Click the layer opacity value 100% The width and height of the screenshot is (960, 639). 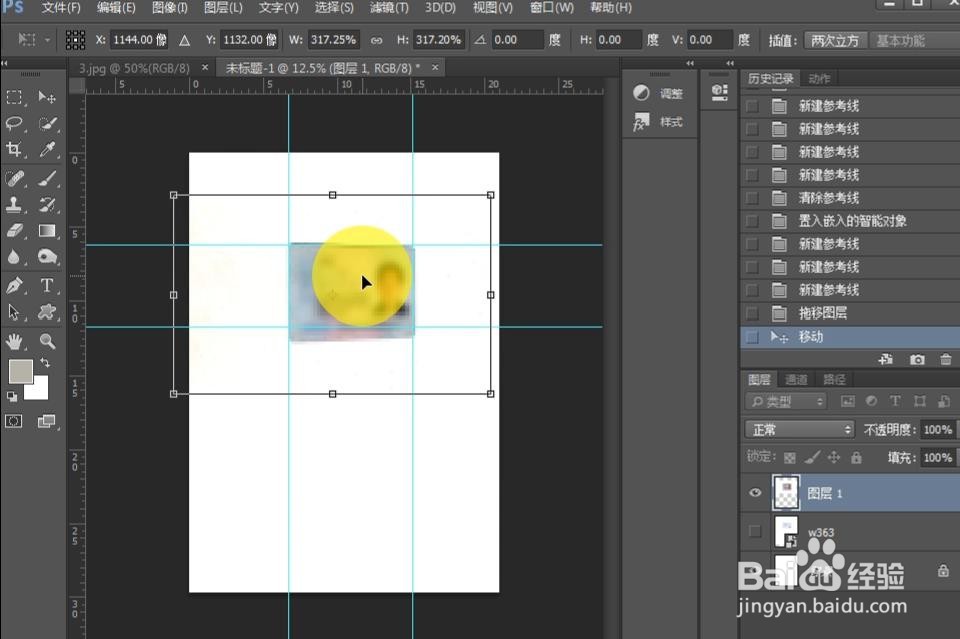click(937, 430)
